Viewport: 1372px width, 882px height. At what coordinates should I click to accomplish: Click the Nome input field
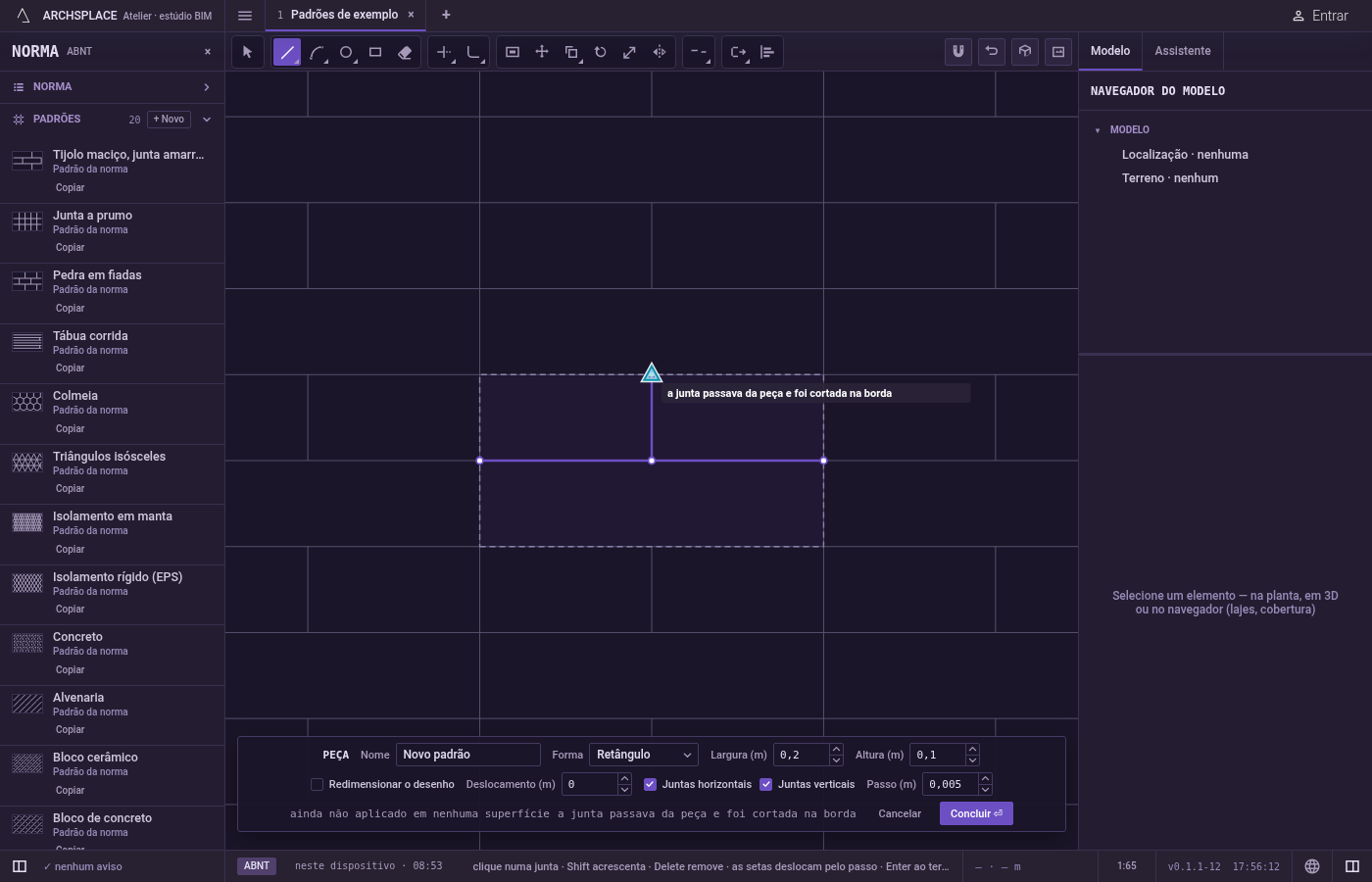[468, 755]
